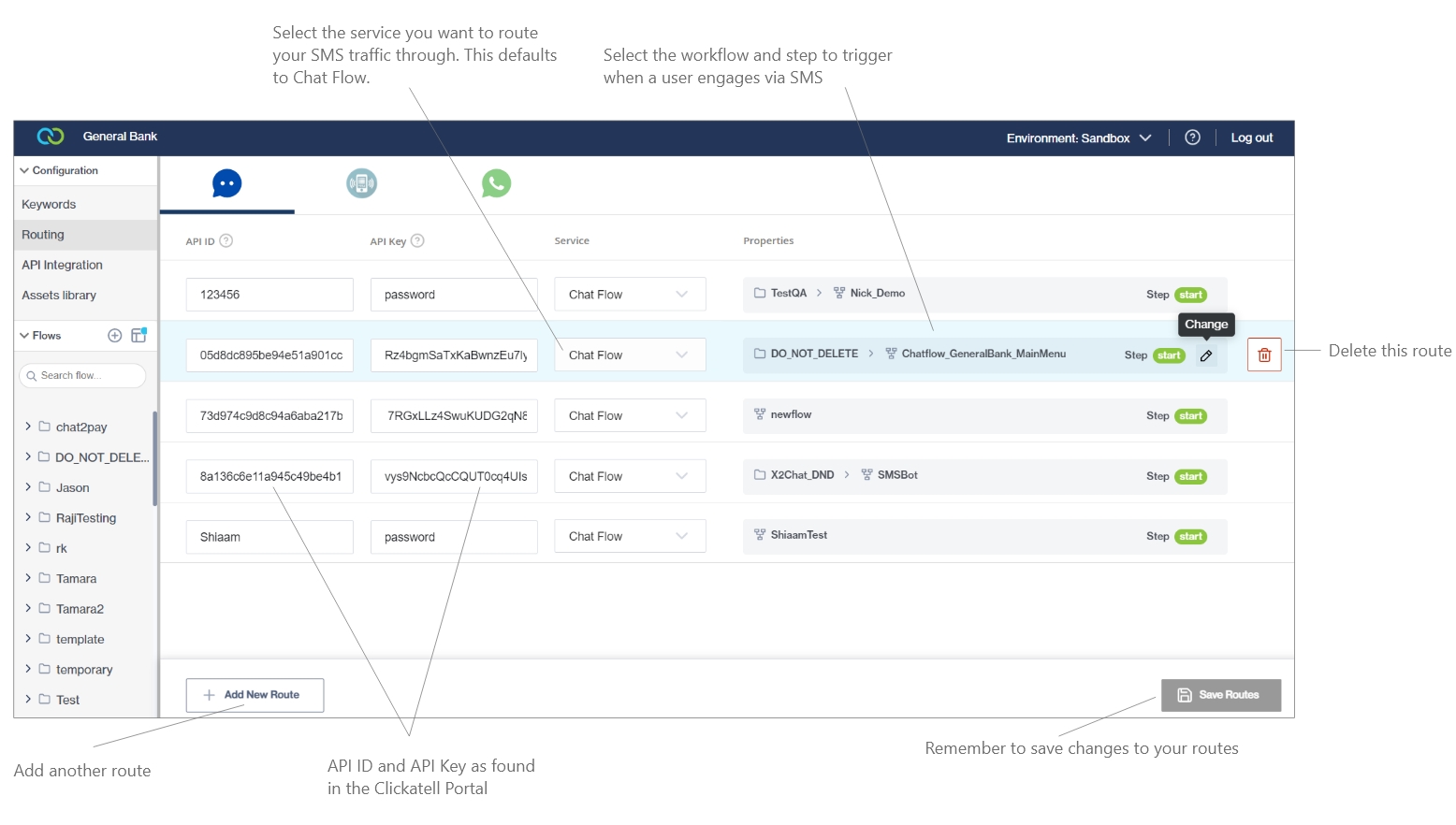
Task: Open the Environment: Sandbox dropdown
Action: (1078, 138)
